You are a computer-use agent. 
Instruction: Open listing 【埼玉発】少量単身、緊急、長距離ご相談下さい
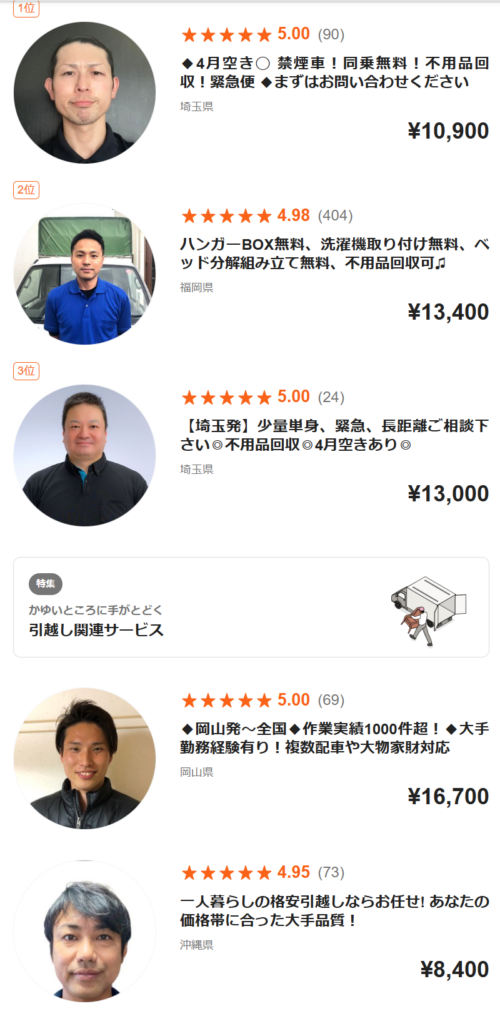[x=335, y=436]
